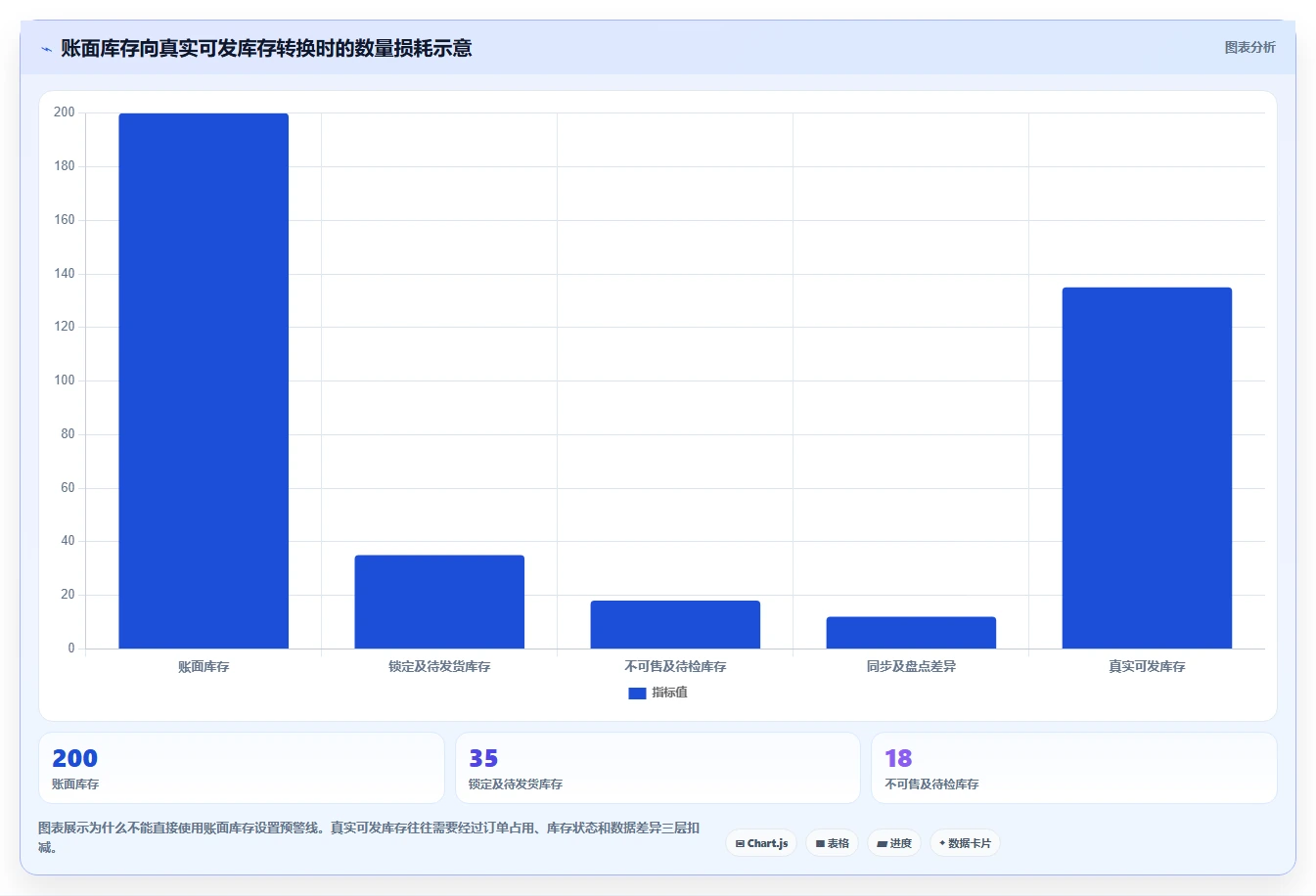Click the 指标值 legend text

(x=670, y=693)
